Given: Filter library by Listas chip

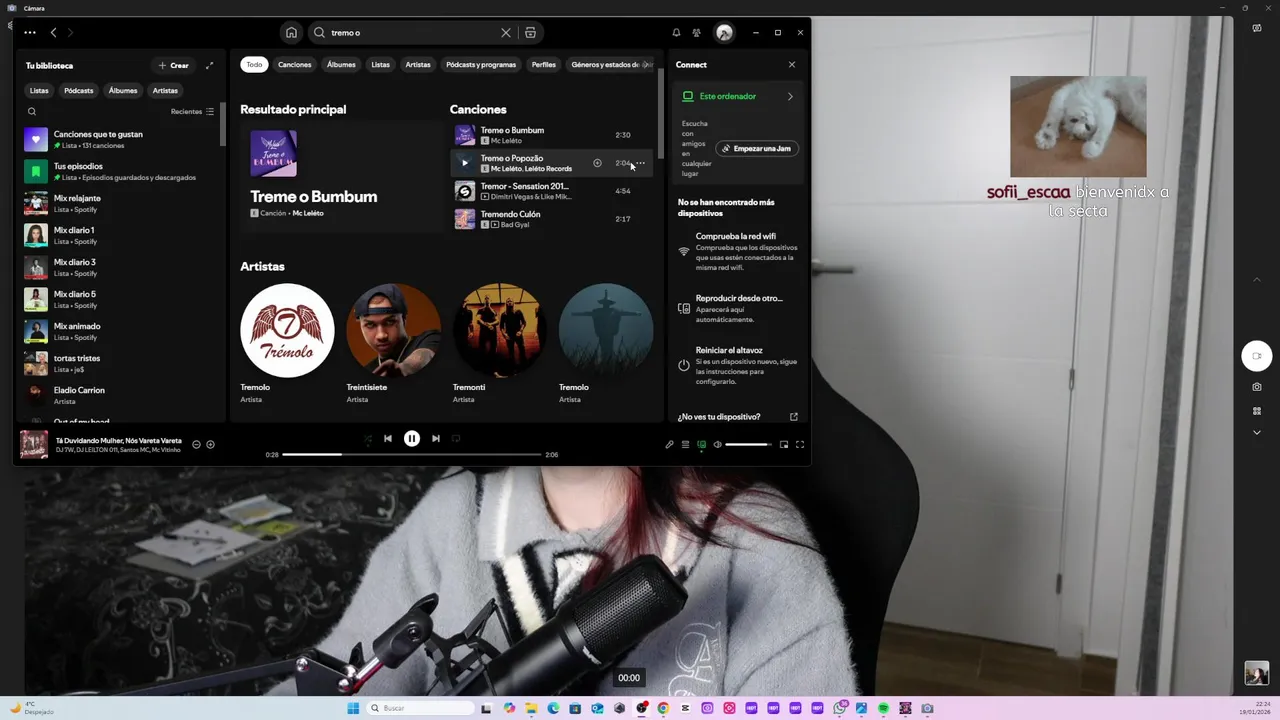Looking at the screenshot, I should [39, 90].
